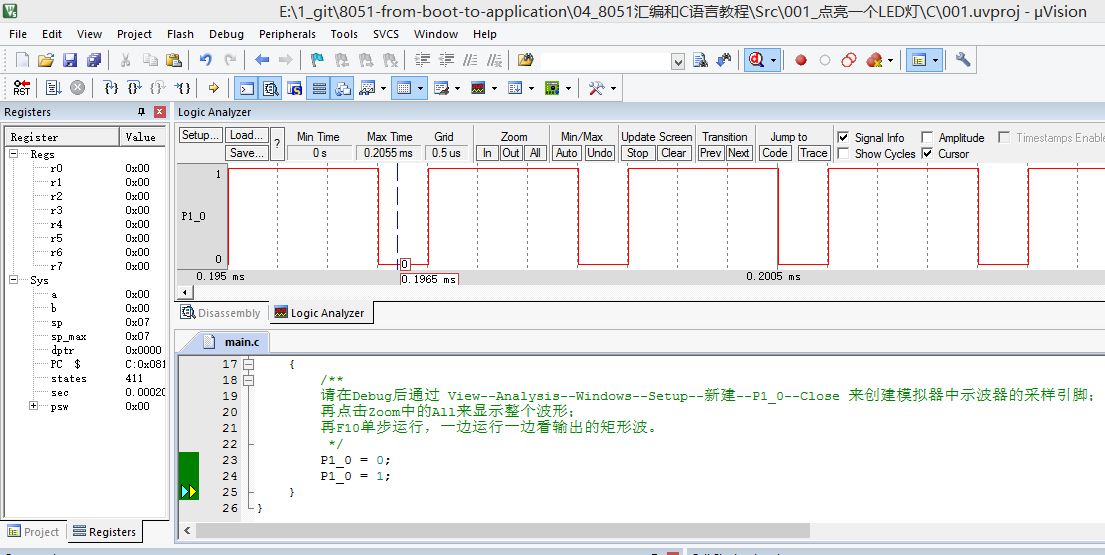Open the Watch windows dropdown arrow
This screenshot has height=555, width=1105.
383,88
